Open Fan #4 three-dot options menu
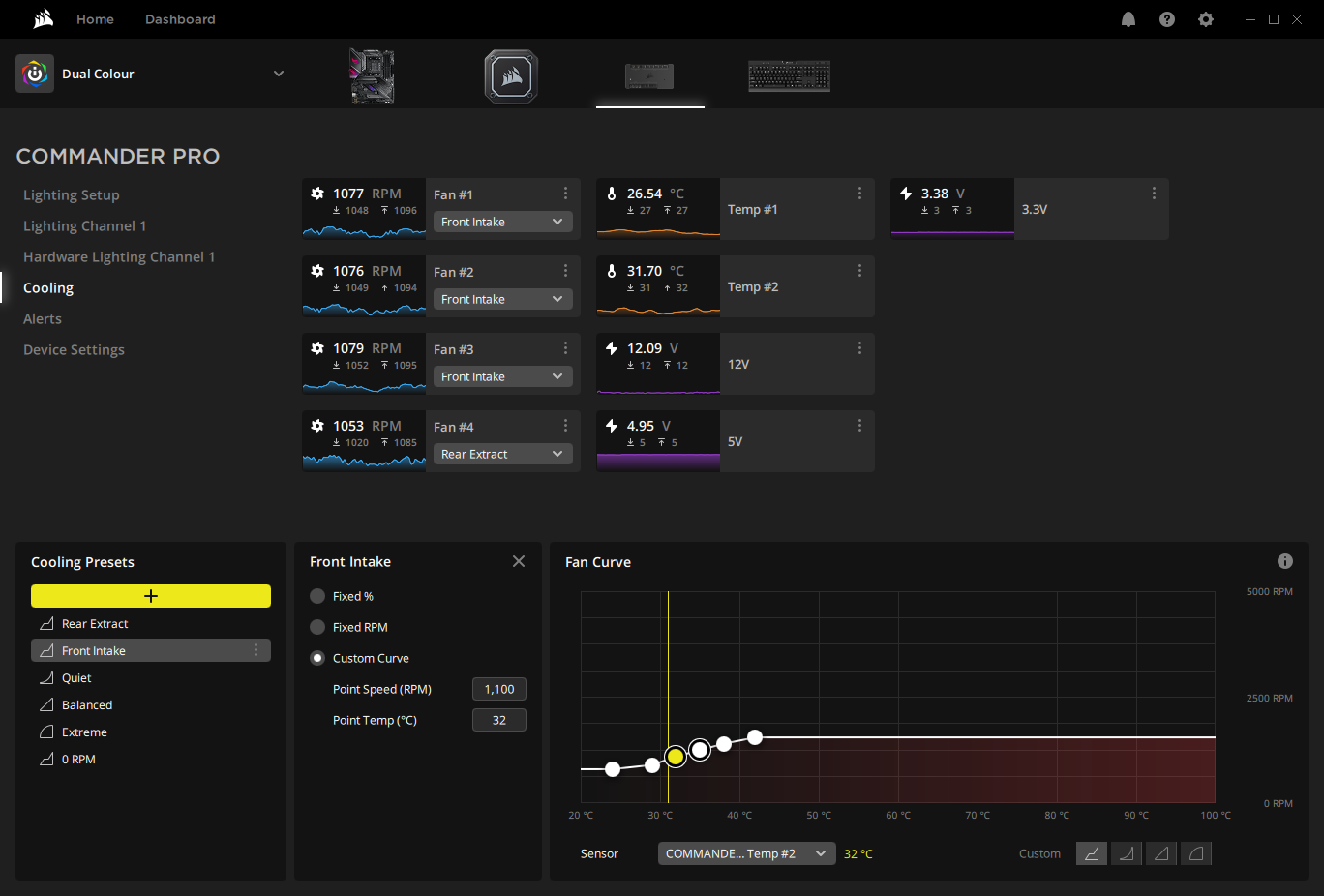This screenshot has height=896, width=1324. click(x=565, y=426)
